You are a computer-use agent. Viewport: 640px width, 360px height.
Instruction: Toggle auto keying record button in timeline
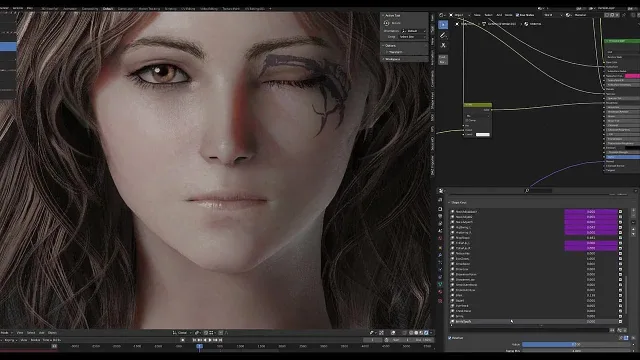(182, 340)
